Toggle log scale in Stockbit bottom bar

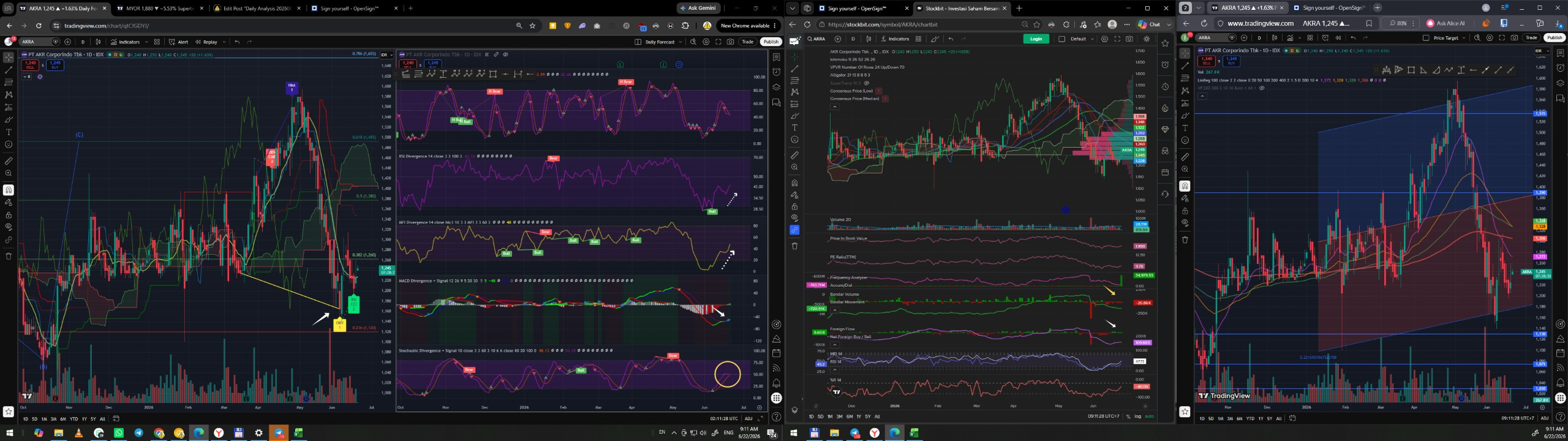[1137, 417]
